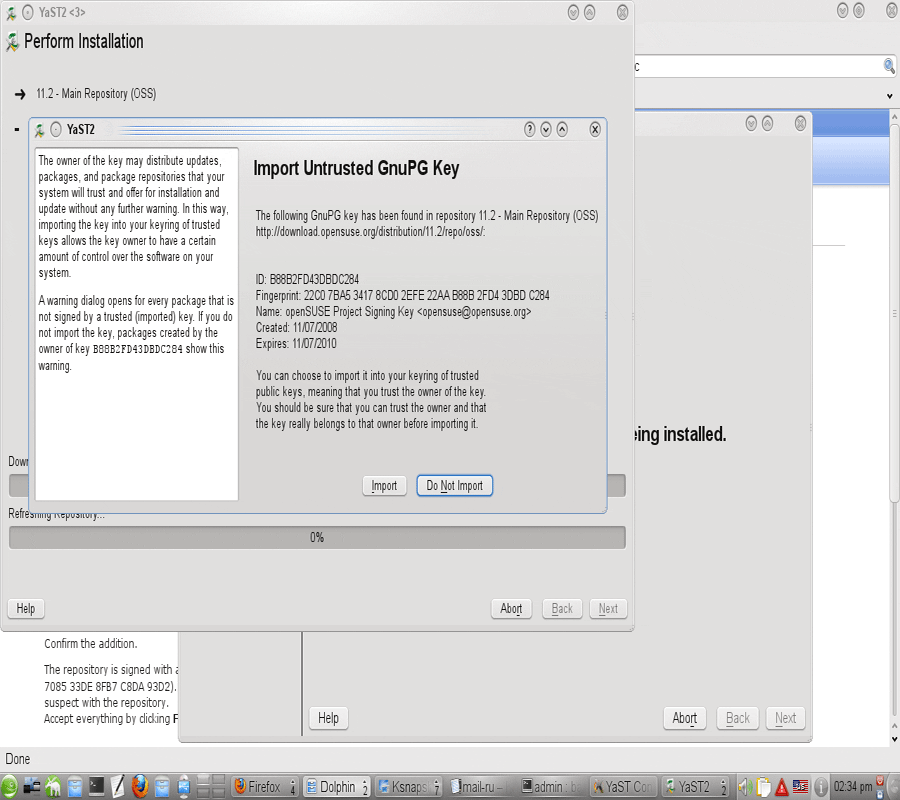Switch to mail-ru taskbar window
900x800 pixels.
480,787
